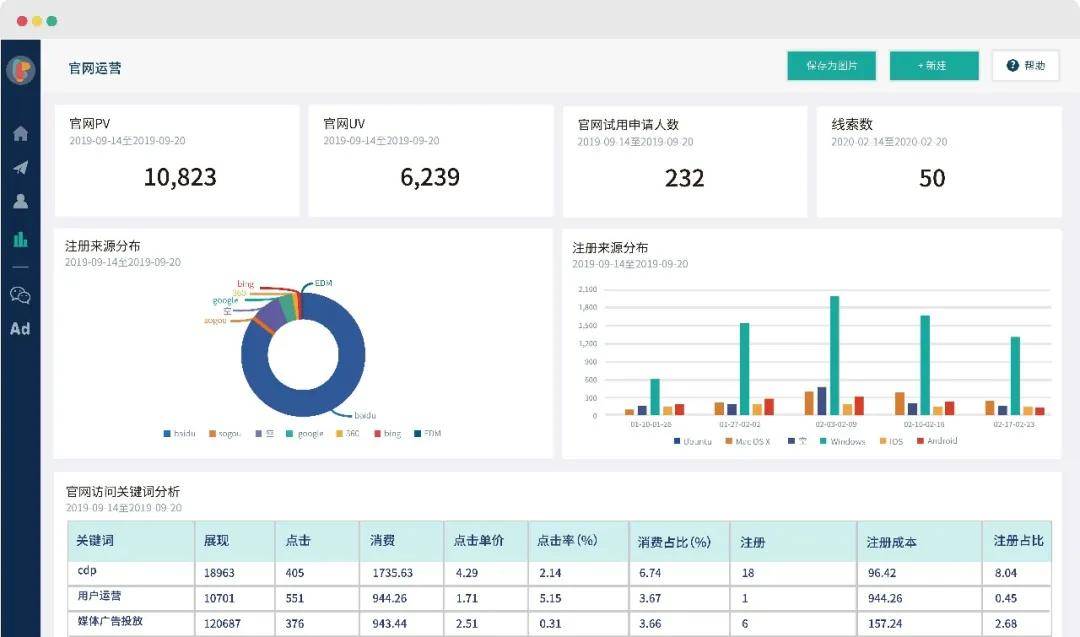Click the question mark help icon
Image resolution: width=1080 pixels, height=637 pixels.
point(1011,65)
